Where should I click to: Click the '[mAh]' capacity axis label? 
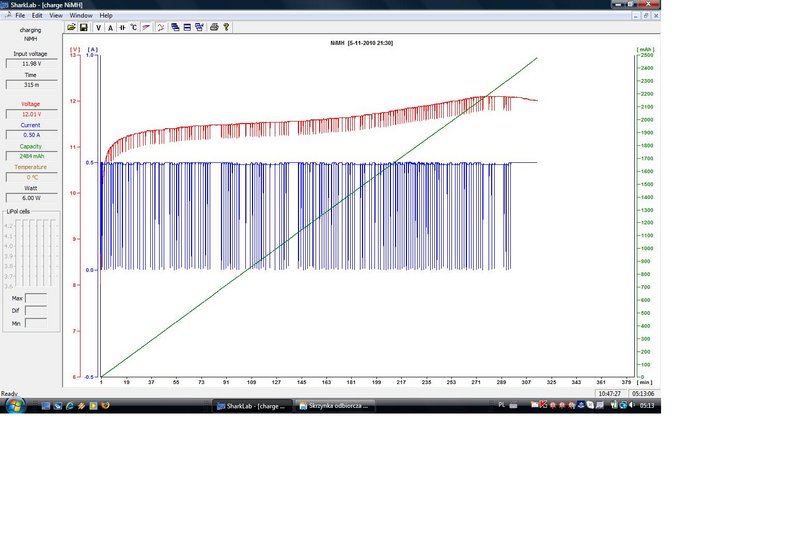(645, 49)
